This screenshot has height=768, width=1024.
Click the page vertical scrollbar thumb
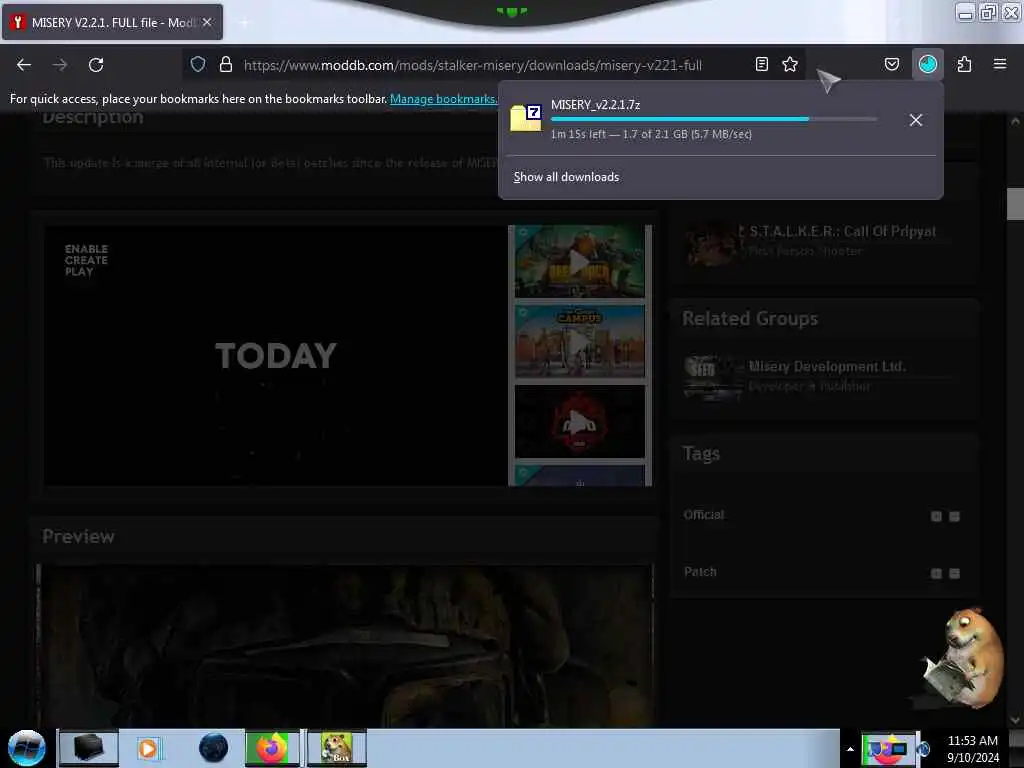click(1015, 204)
